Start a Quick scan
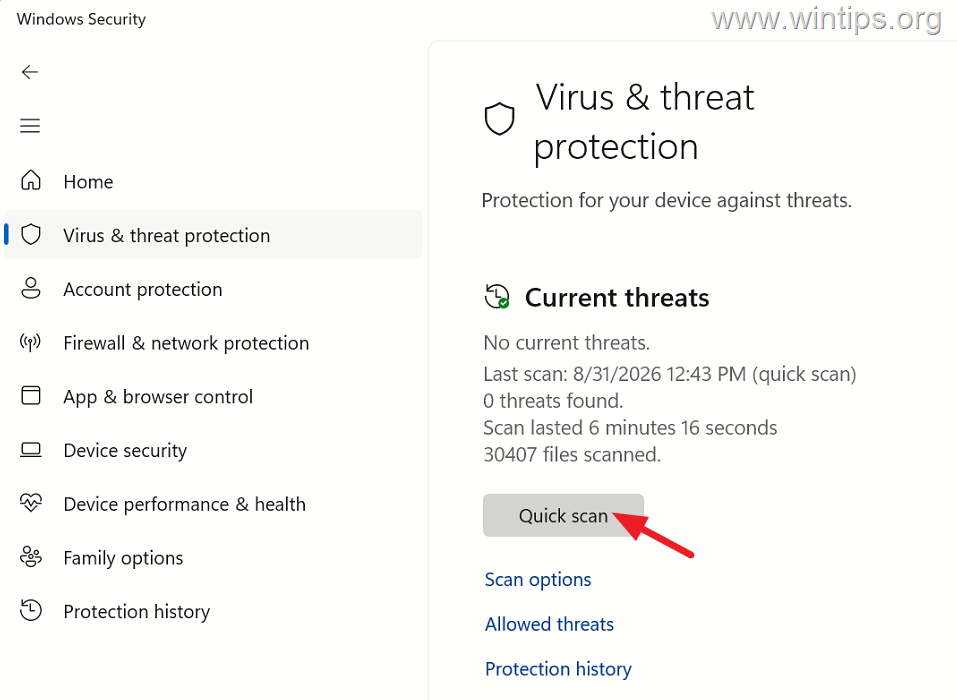 563,516
